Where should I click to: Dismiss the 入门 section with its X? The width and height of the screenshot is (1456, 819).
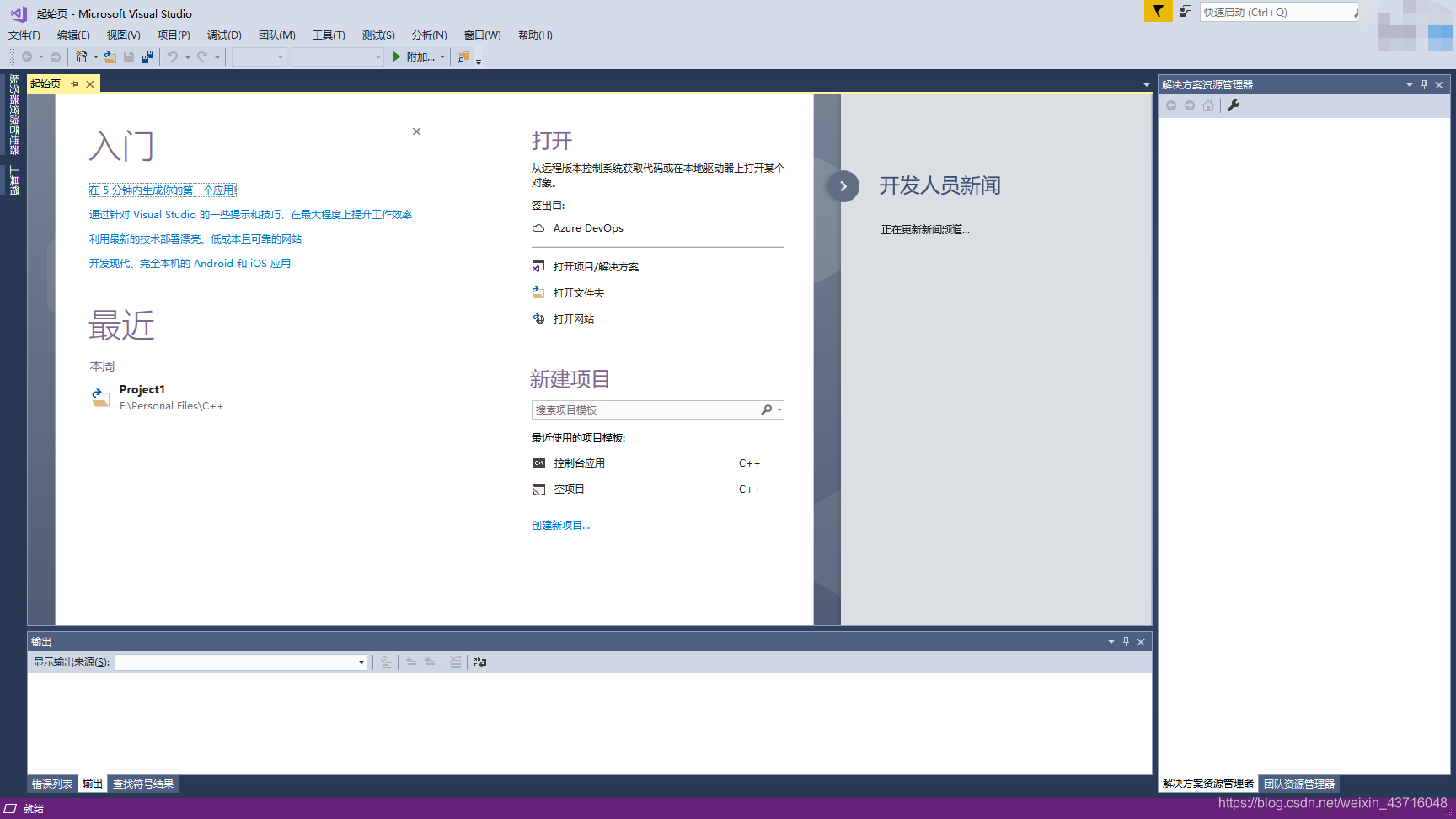pos(416,131)
